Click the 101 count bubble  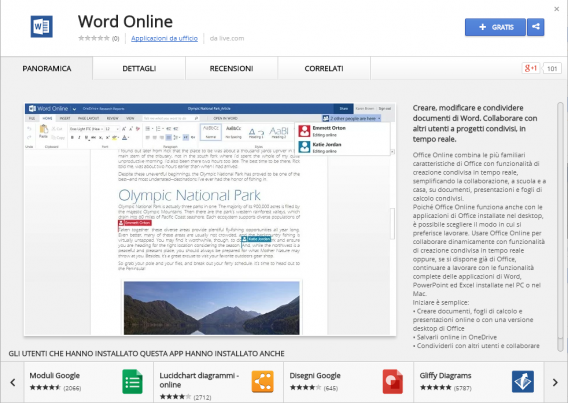pyautogui.click(x=552, y=68)
